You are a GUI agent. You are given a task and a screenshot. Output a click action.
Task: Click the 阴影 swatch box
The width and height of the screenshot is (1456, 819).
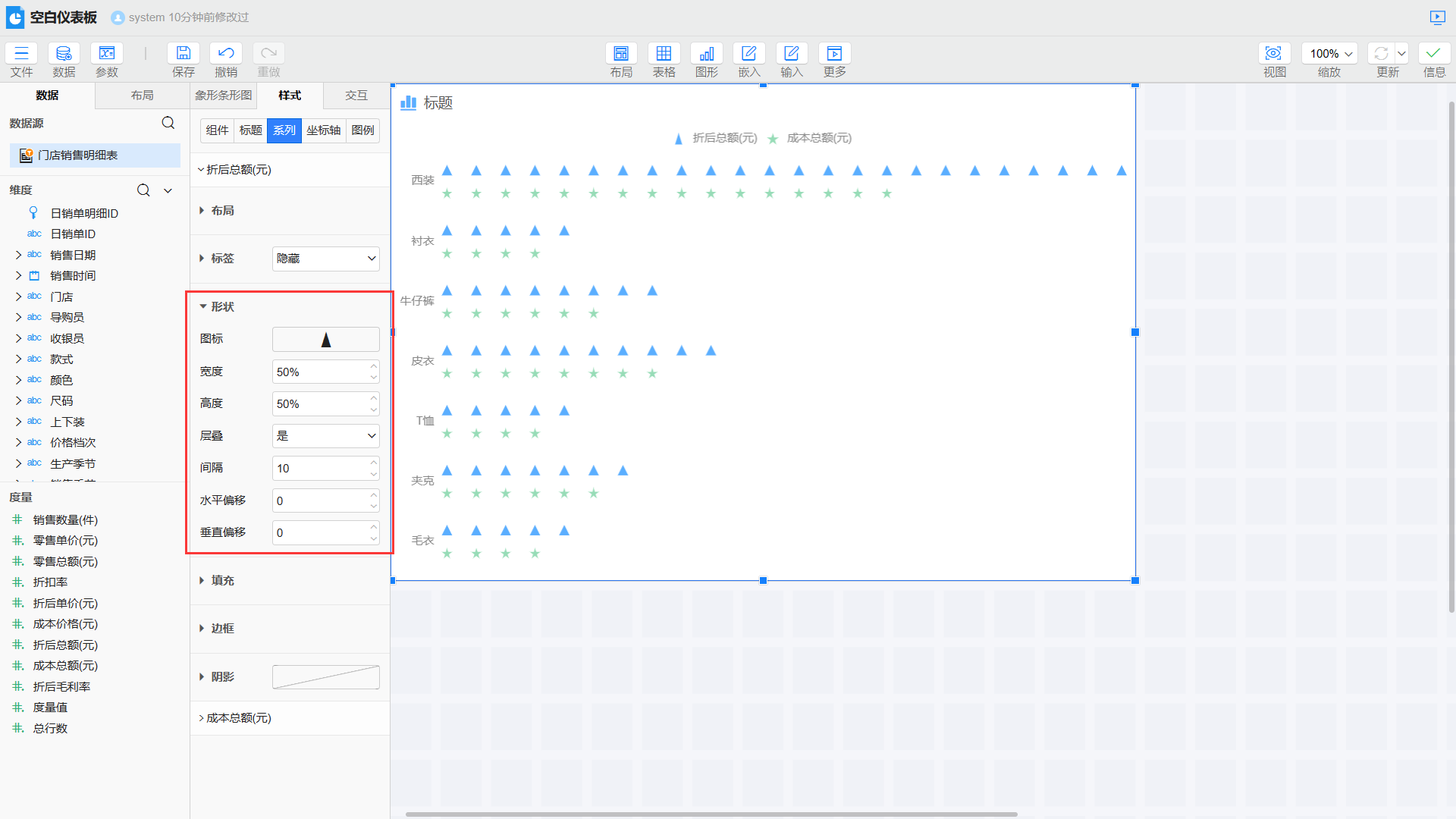click(x=325, y=676)
